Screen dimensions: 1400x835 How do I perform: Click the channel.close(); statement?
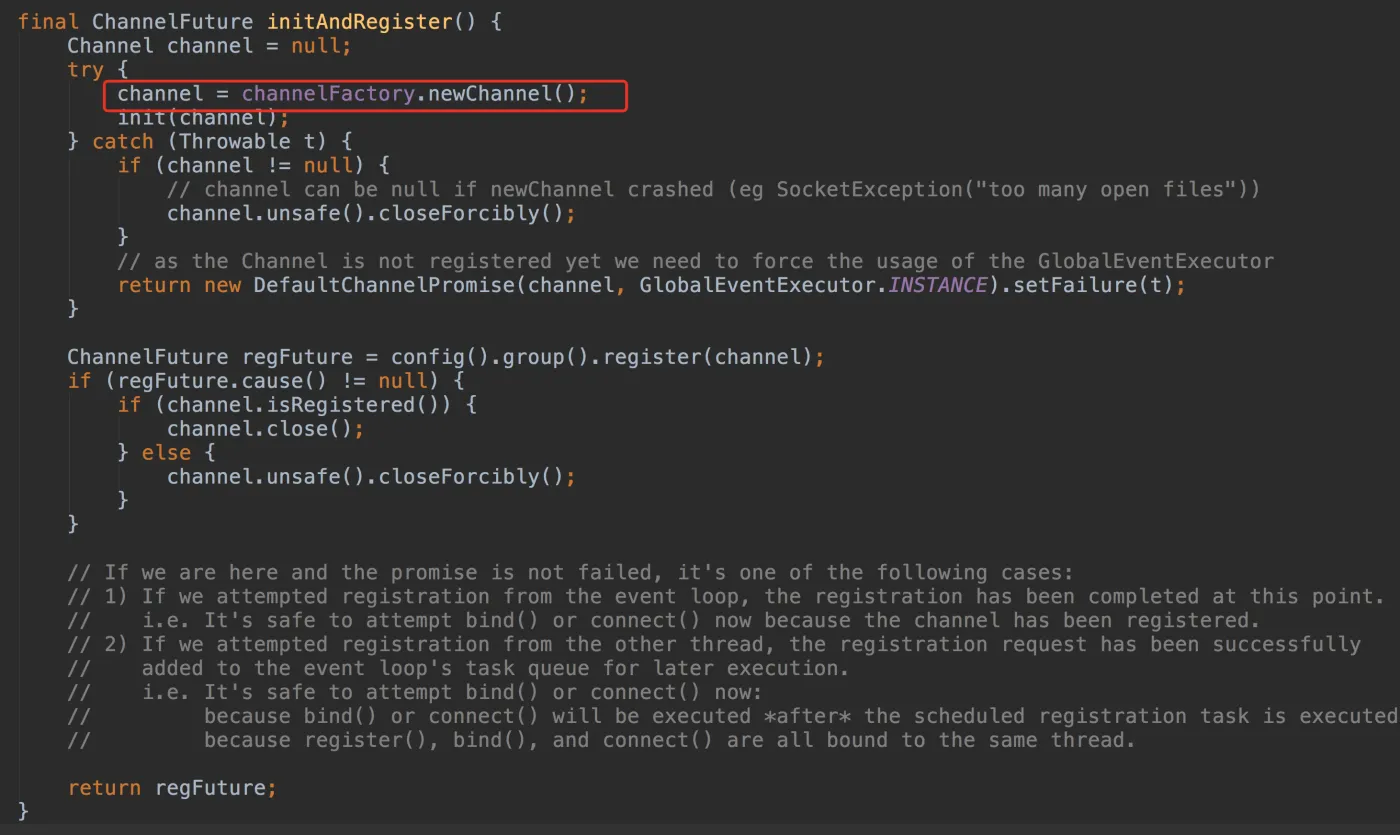click(265, 429)
